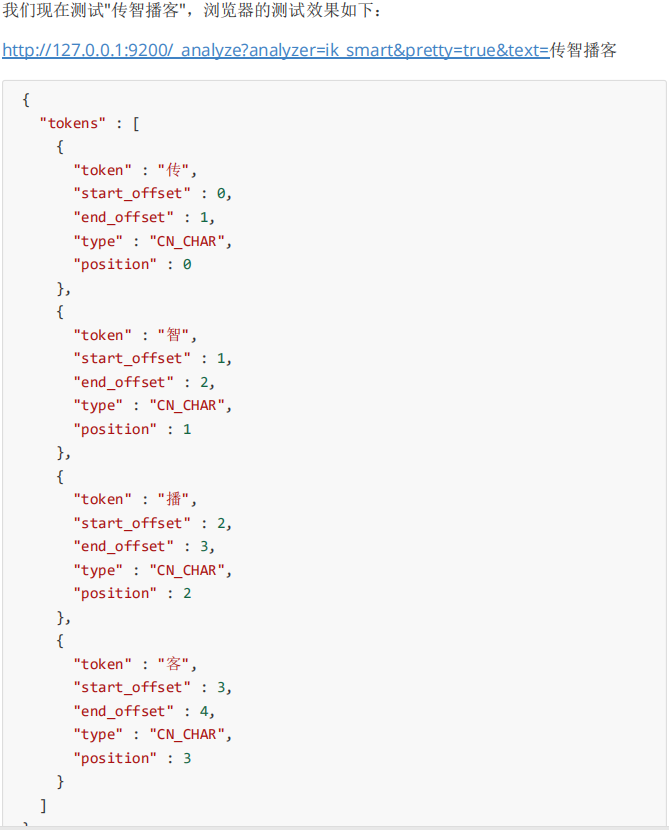
Task: Click the "end_offset" : 4 line
Action: coord(143,711)
